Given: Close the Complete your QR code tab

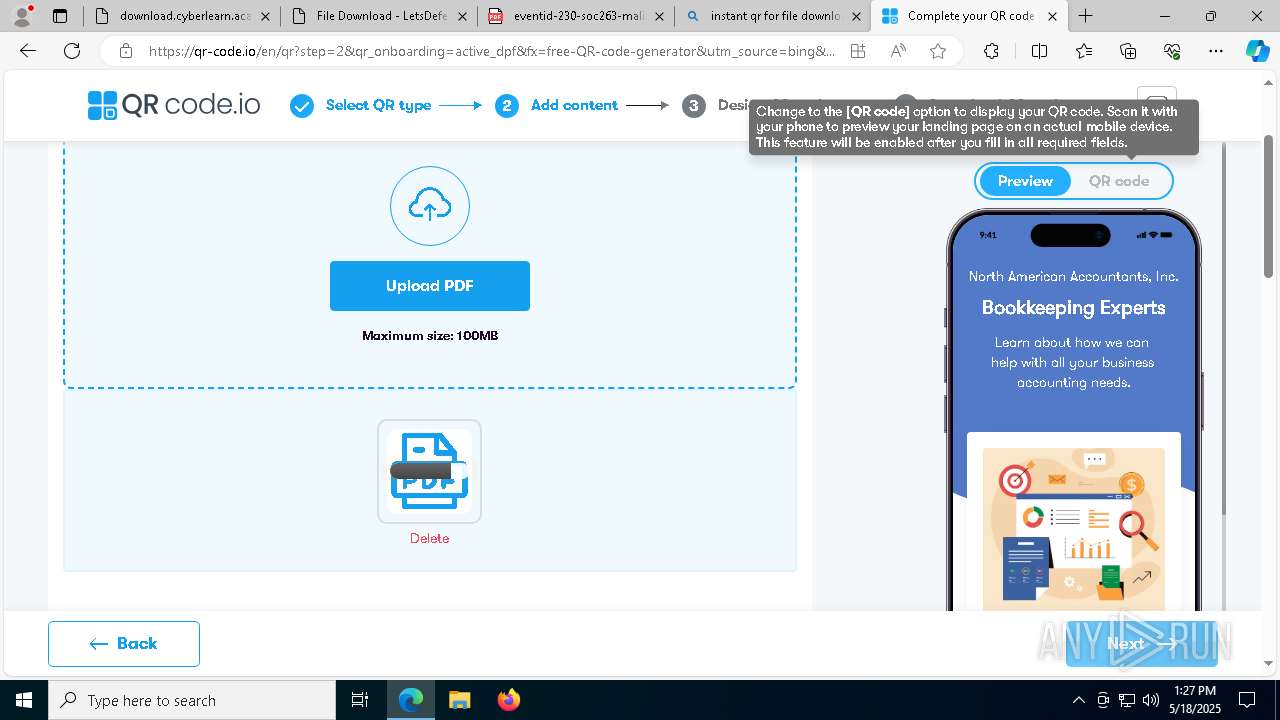Looking at the screenshot, I should tap(1052, 16).
